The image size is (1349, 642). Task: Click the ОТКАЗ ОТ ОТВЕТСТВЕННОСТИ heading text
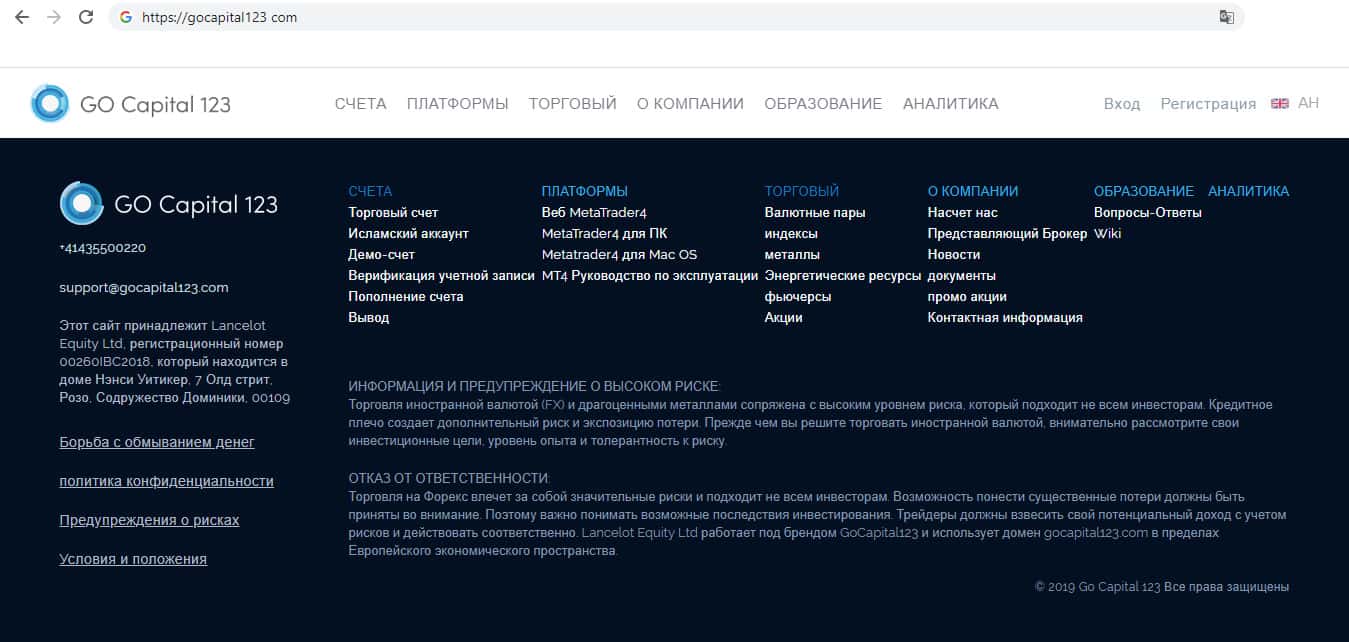click(449, 478)
